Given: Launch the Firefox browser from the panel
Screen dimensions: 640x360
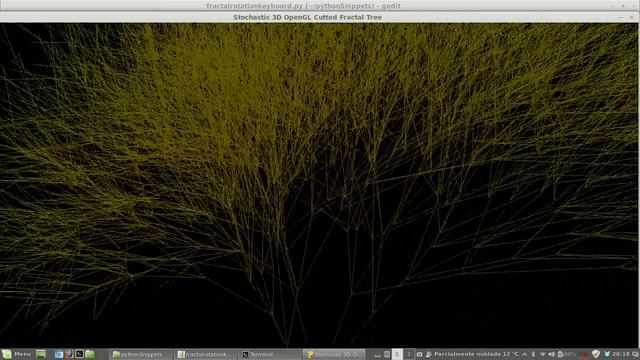Looking at the screenshot, I should coord(69,354).
